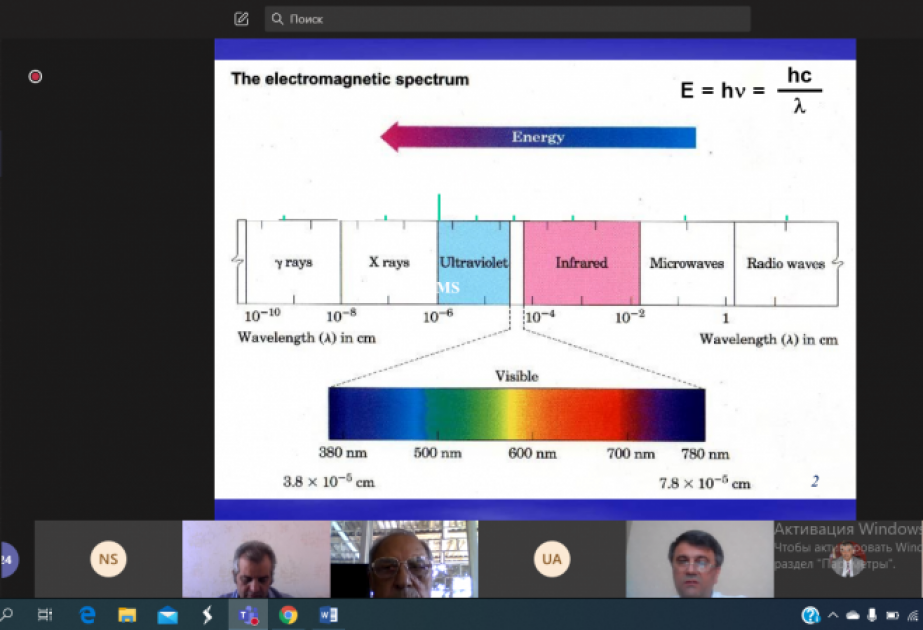Viewport: 923px width, 630px height.
Task: Click the Windows search magnifier icon
Action: point(7,615)
